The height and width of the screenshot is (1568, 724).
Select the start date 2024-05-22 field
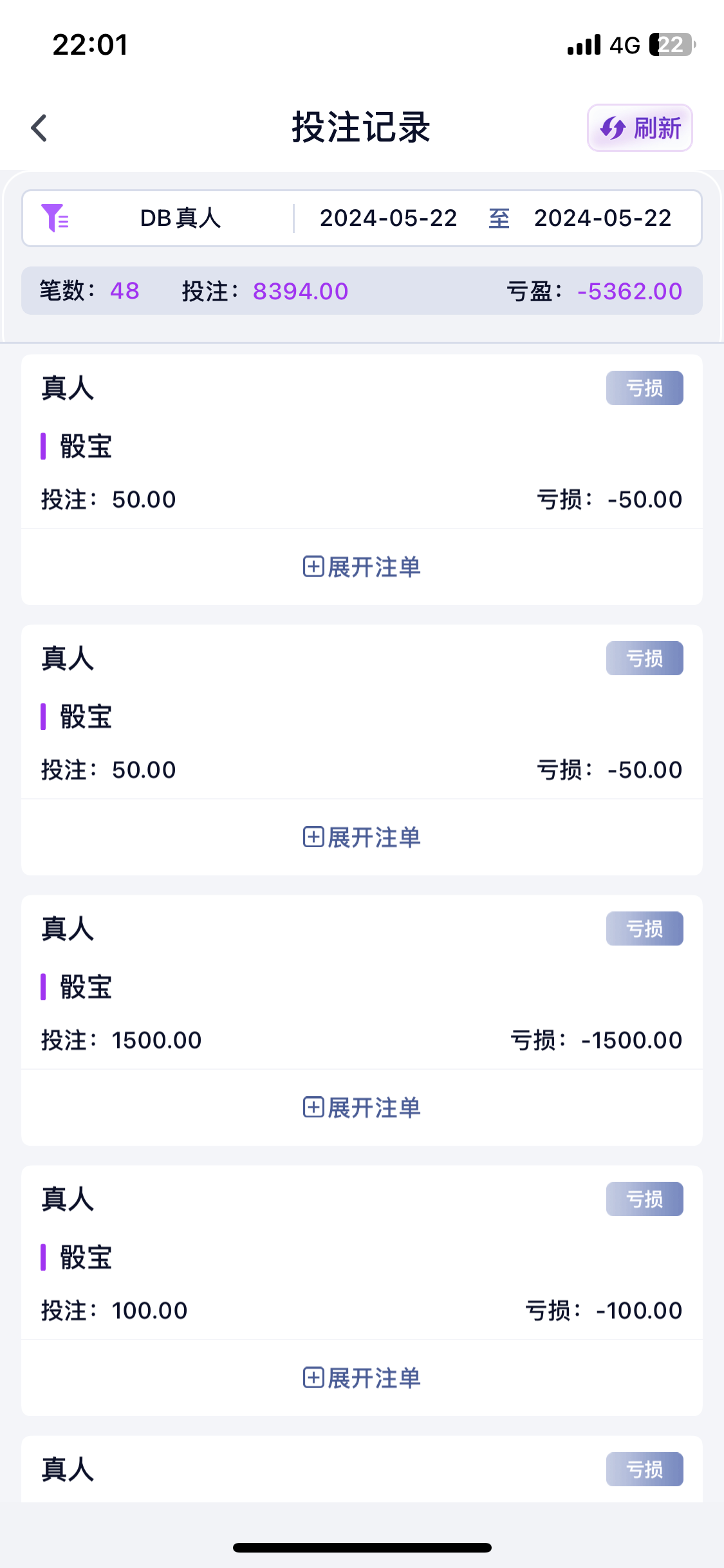click(x=388, y=218)
